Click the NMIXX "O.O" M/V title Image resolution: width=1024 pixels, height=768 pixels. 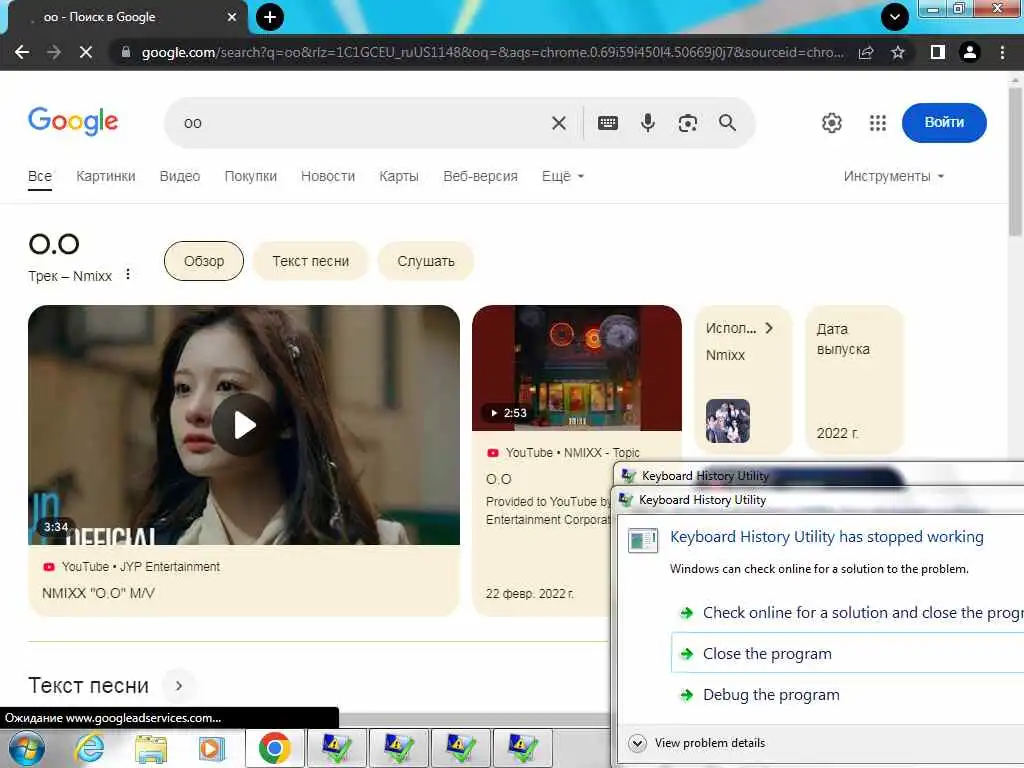[98, 593]
